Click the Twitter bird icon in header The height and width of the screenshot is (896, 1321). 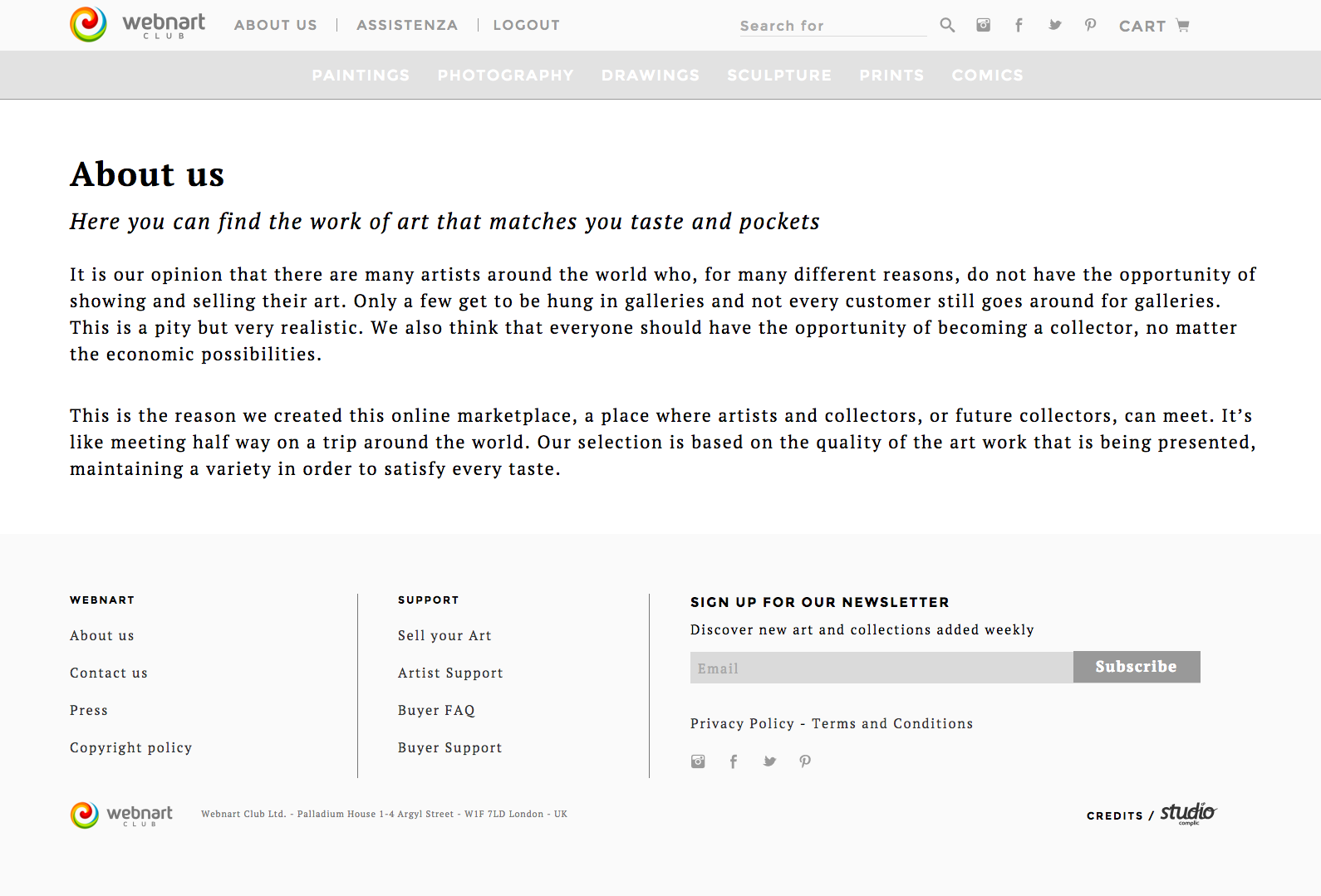1054,25
